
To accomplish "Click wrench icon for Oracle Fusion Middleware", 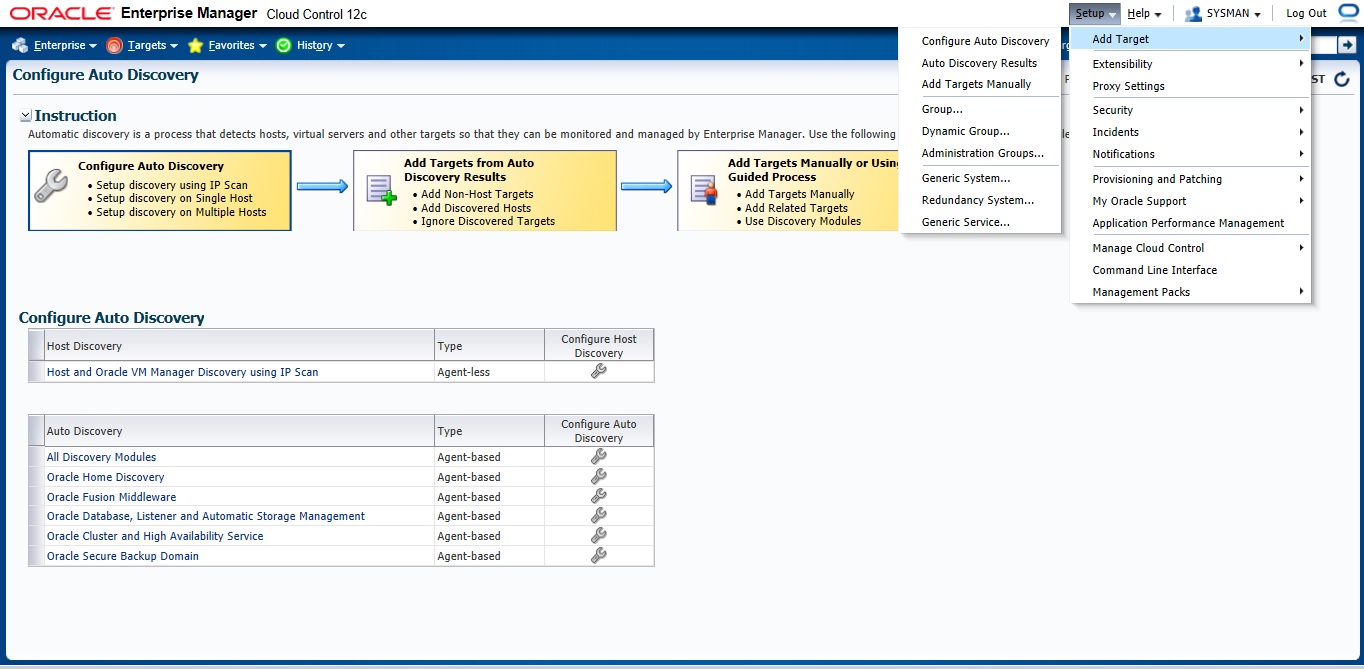I will [598, 496].
